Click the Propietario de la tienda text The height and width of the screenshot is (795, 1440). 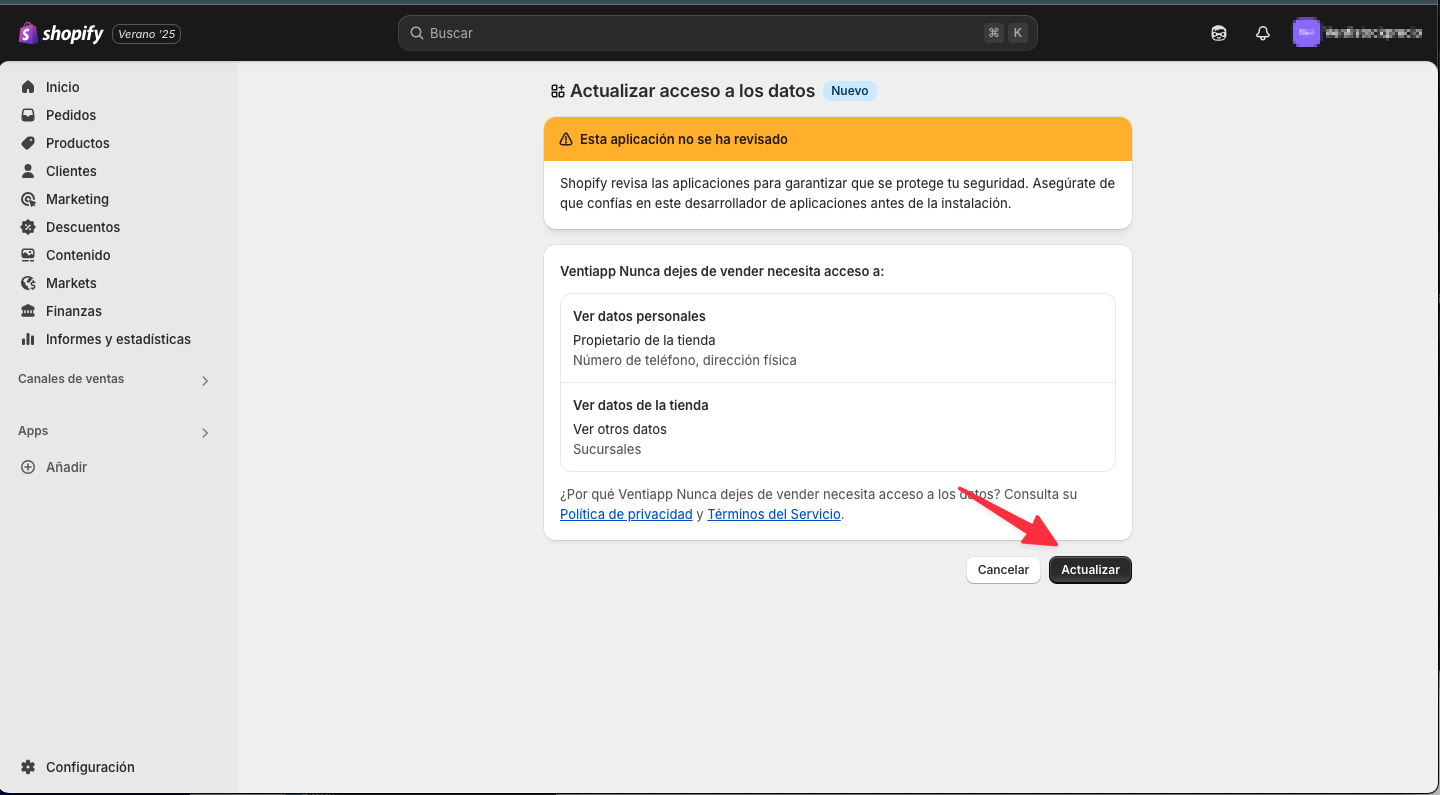(x=644, y=340)
